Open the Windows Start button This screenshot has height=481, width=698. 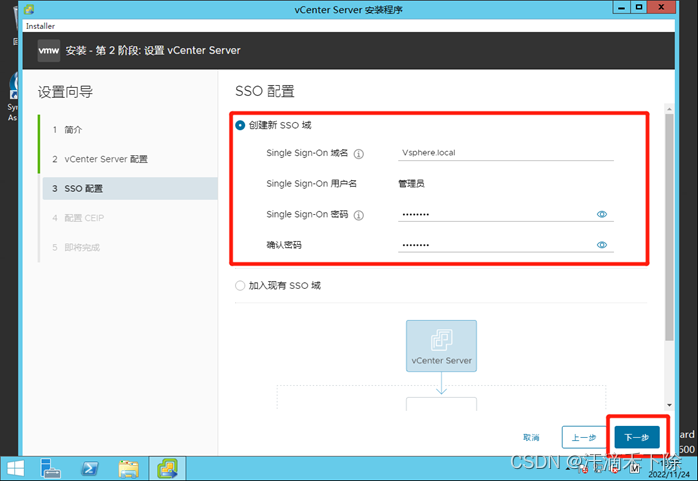click(x=16, y=469)
